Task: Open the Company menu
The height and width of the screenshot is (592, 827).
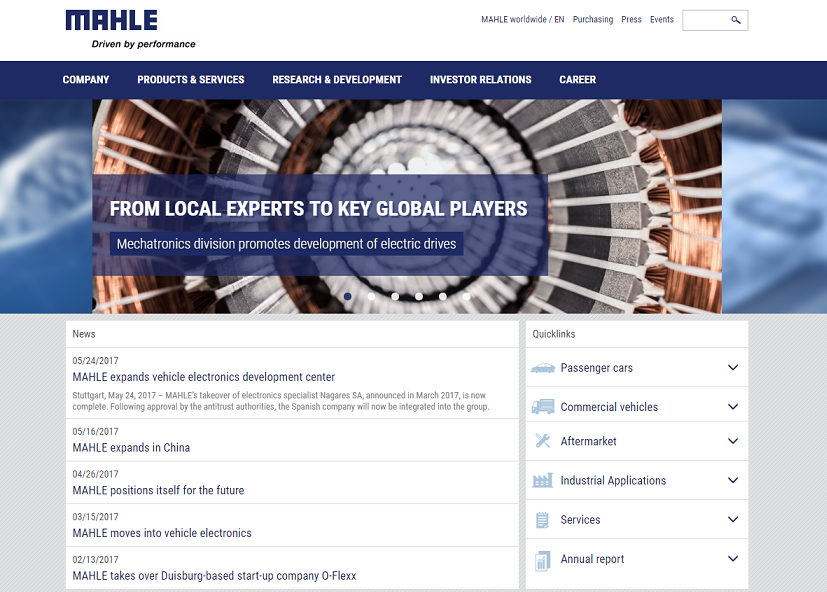Action: (x=86, y=80)
